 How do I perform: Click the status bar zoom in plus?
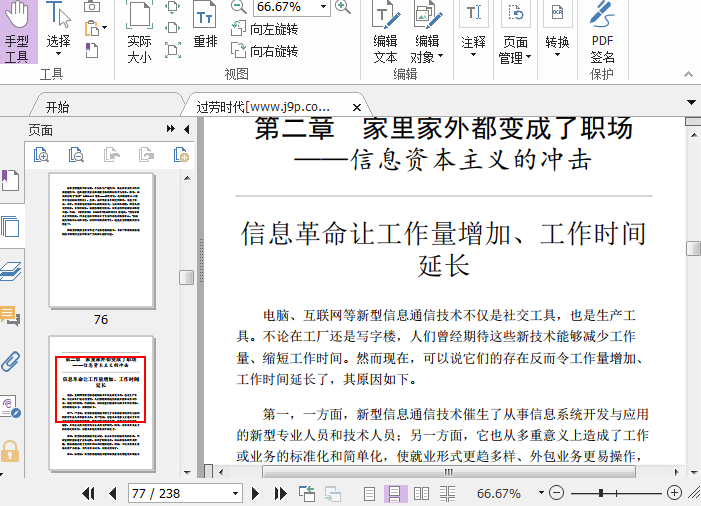674,493
